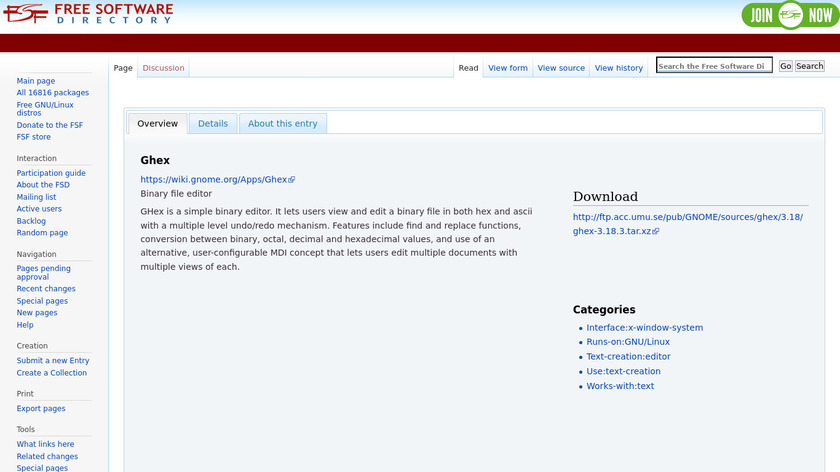
Task: Open the wiki.gnome.org Ghex homepage link
Action: (x=218, y=179)
